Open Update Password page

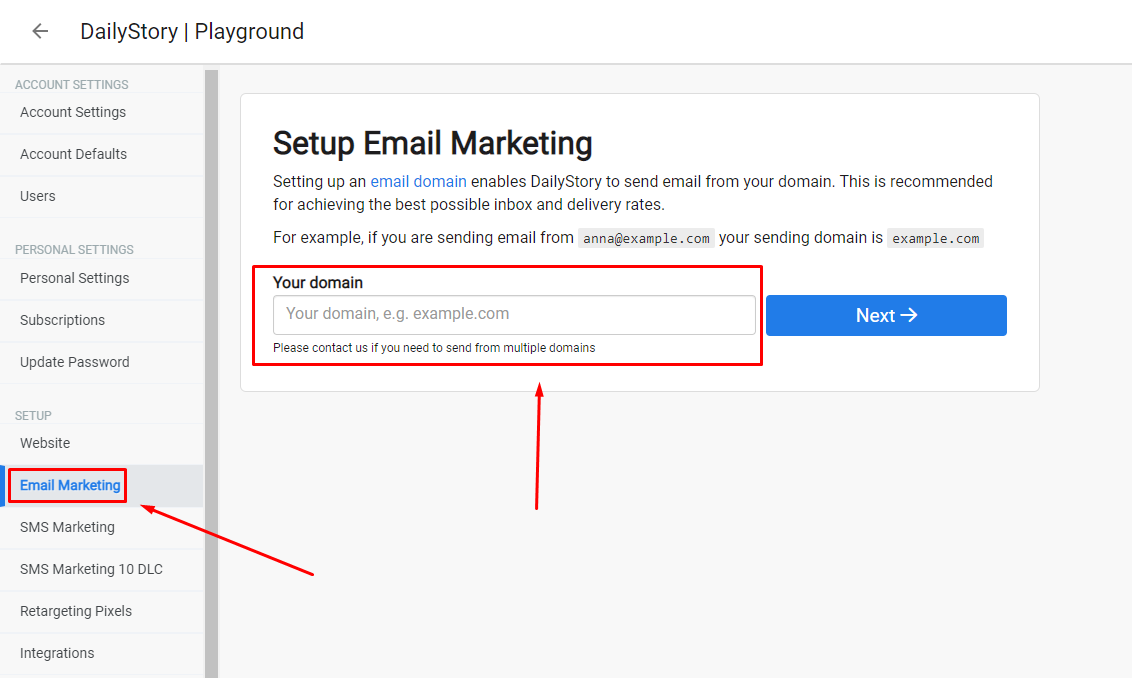pos(102,362)
